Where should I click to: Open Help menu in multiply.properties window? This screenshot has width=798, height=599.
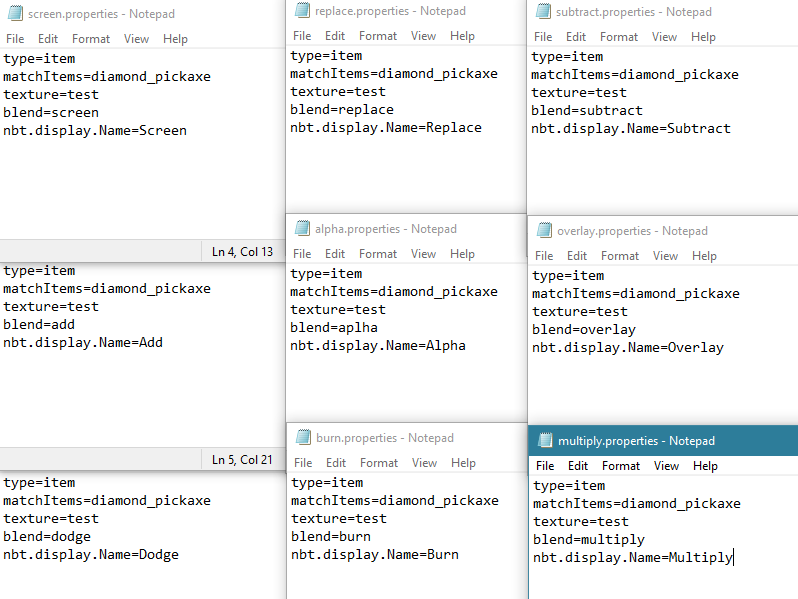point(705,466)
